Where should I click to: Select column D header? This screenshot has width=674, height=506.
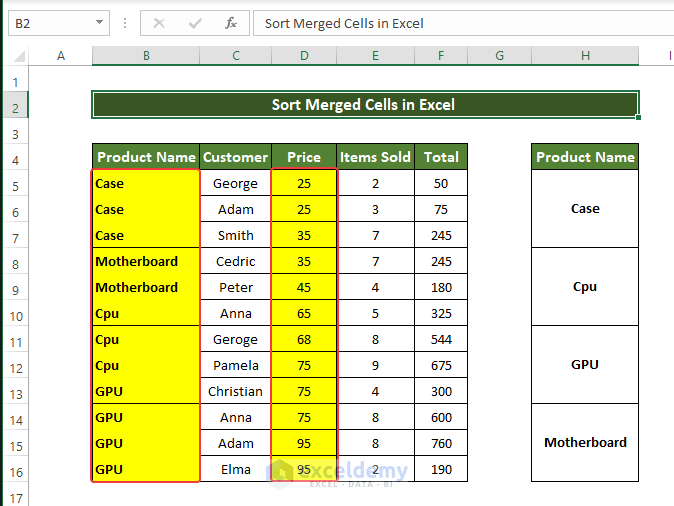click(x=304, y=56)
